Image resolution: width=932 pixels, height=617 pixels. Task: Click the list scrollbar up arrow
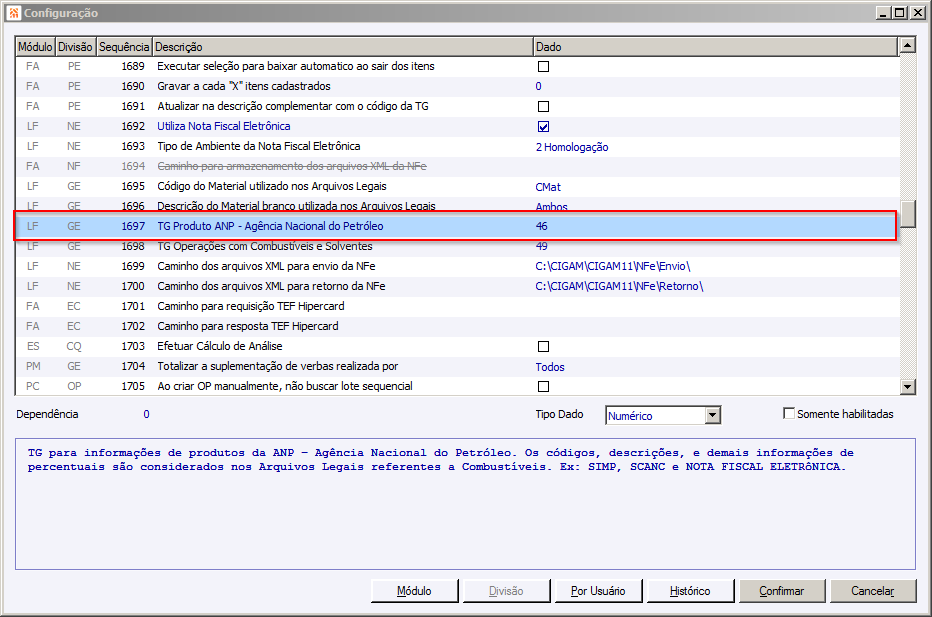pyautogui.click(x=908, y=45)
